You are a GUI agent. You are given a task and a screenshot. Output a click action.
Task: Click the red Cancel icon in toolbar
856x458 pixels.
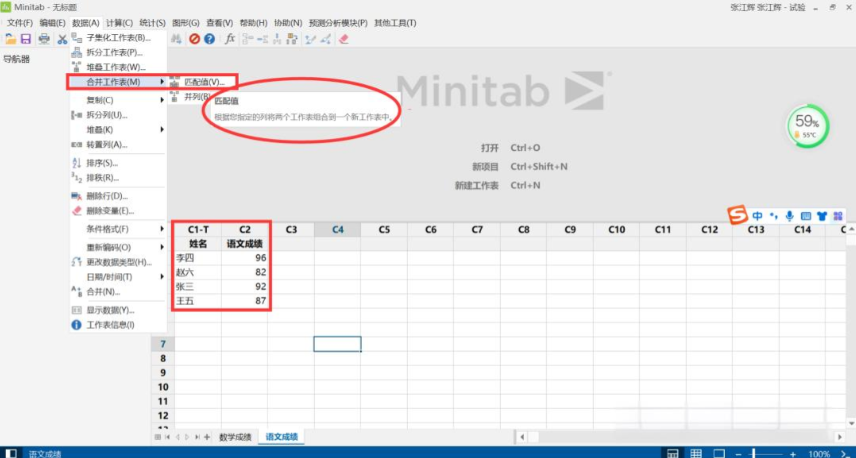(194, 39)
